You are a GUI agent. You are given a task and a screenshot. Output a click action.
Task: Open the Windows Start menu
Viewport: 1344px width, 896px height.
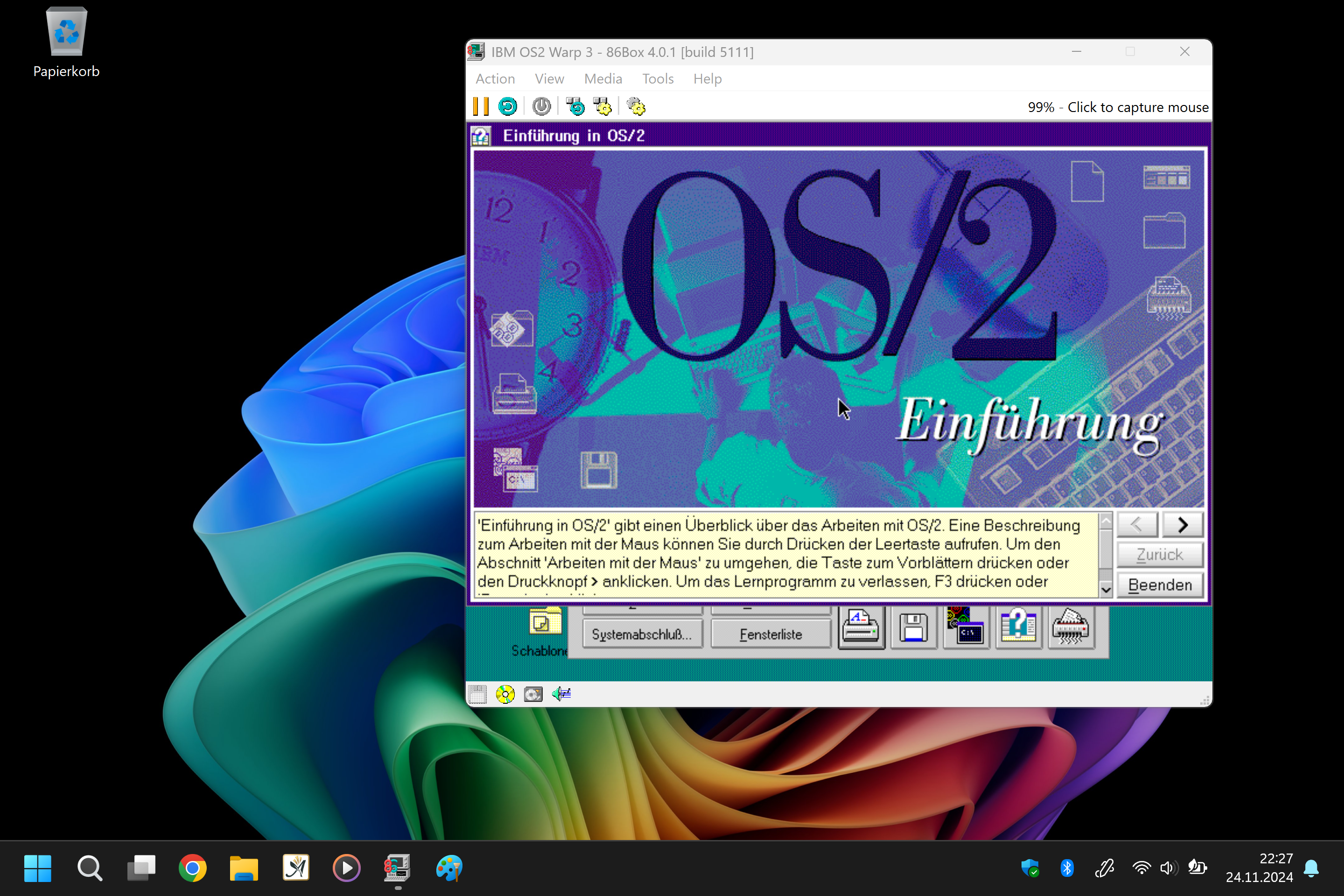click(x=38, y=868)
